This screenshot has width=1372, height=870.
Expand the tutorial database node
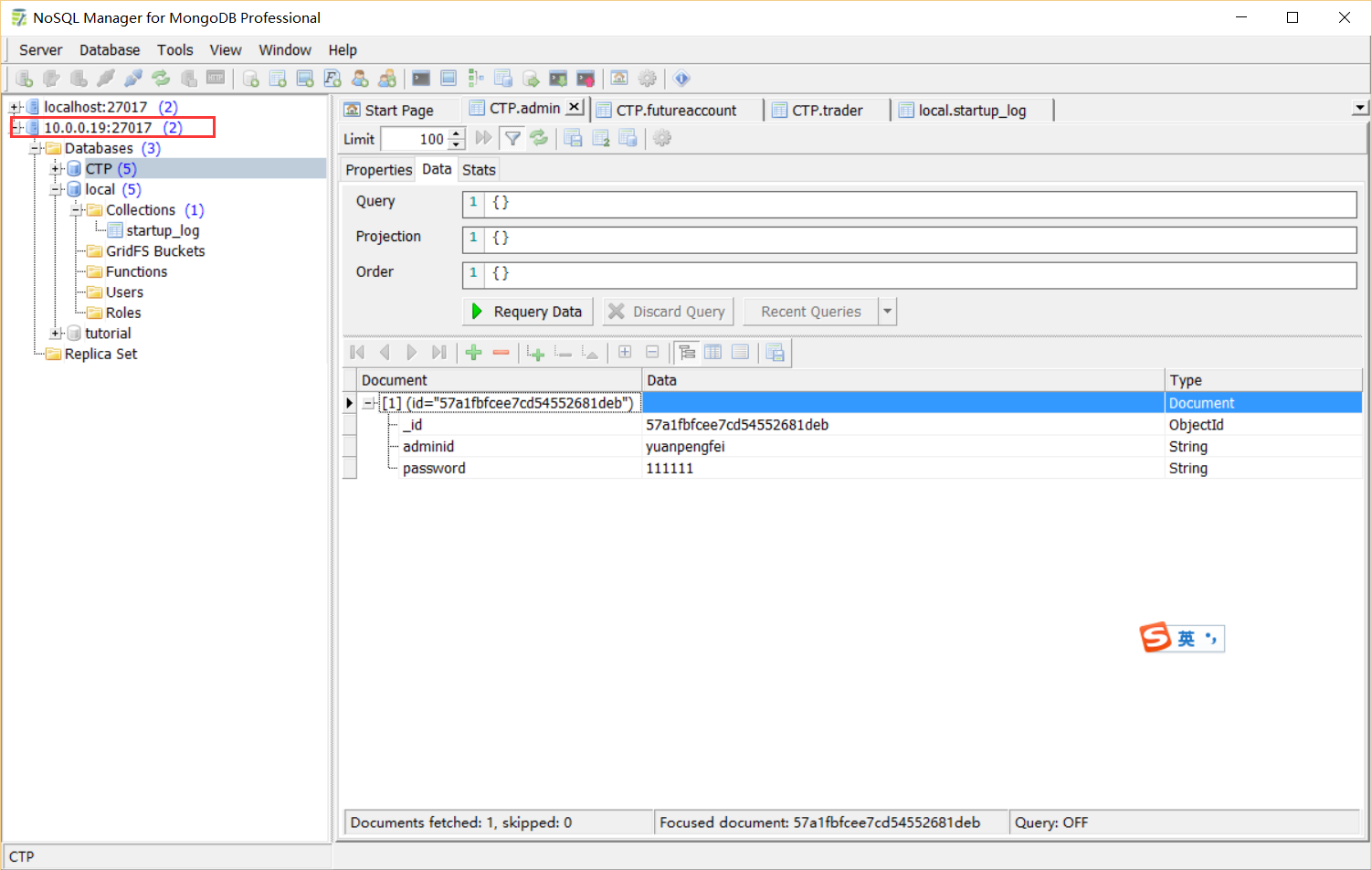[x=56, y=334]
